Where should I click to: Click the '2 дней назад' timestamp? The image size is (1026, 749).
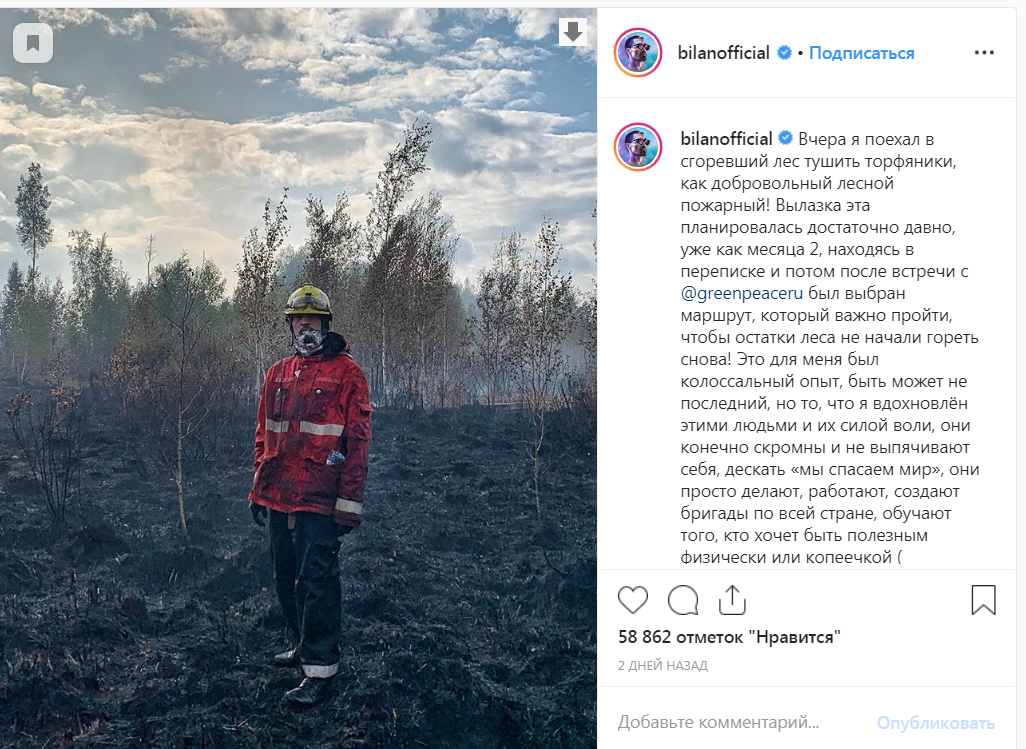pyautogui.click(x=663, y=665)
